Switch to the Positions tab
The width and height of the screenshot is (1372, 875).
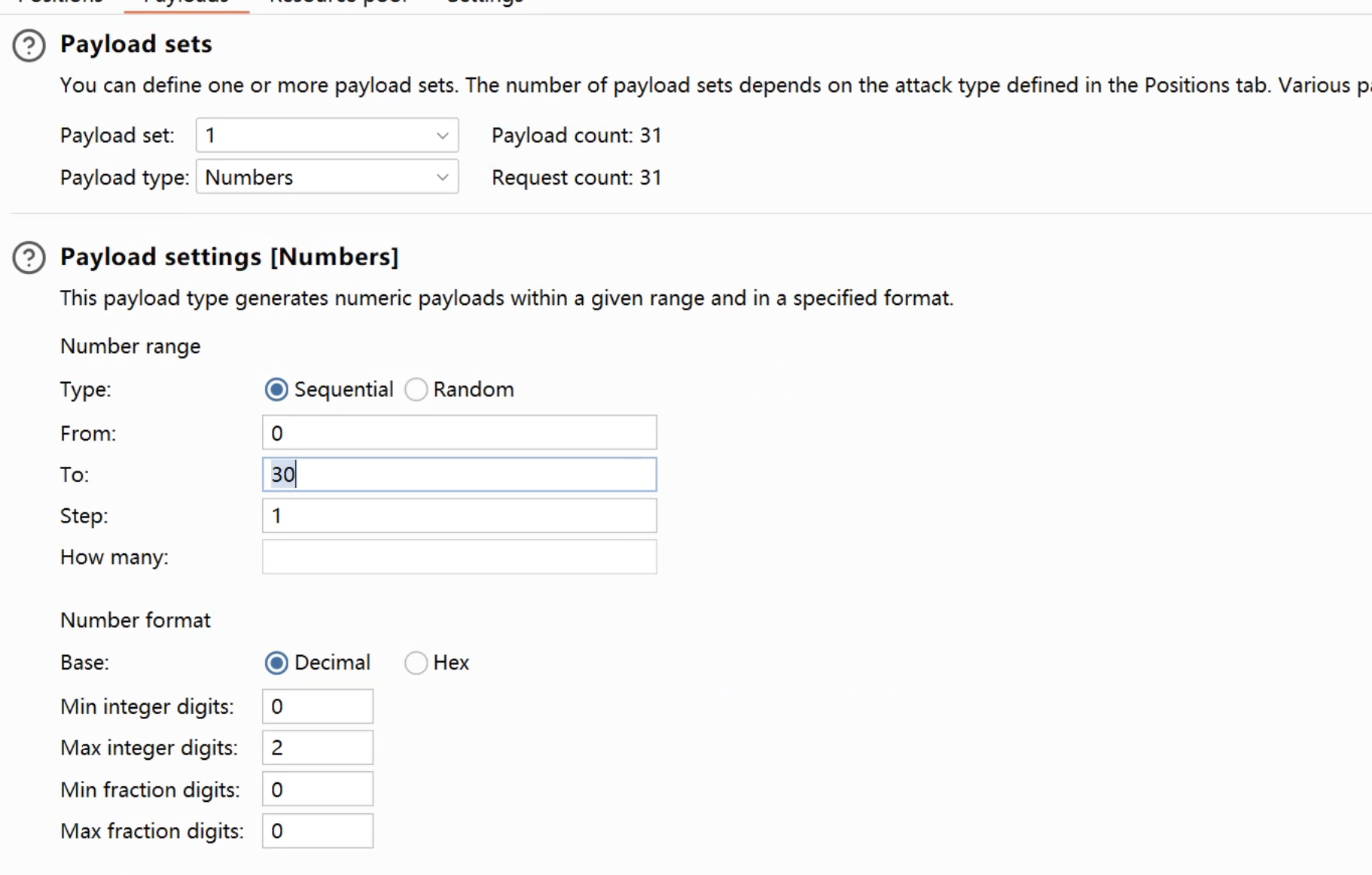(x=60, y=2)
